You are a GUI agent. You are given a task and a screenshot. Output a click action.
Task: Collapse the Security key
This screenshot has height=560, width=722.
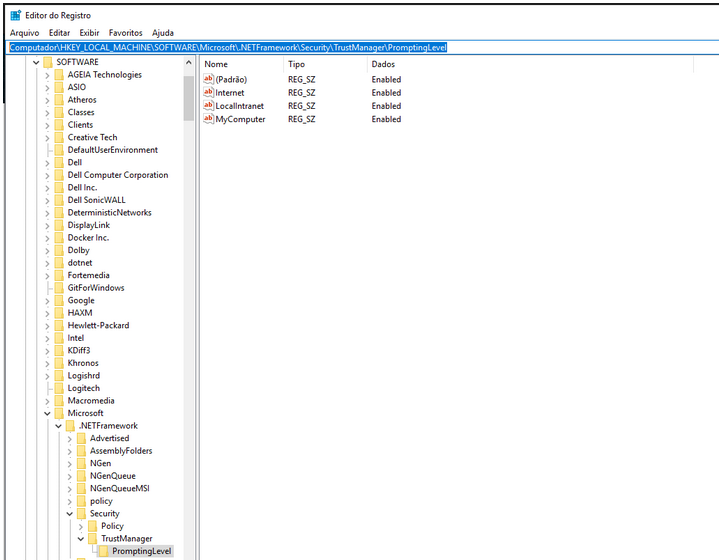pos(70,513)
